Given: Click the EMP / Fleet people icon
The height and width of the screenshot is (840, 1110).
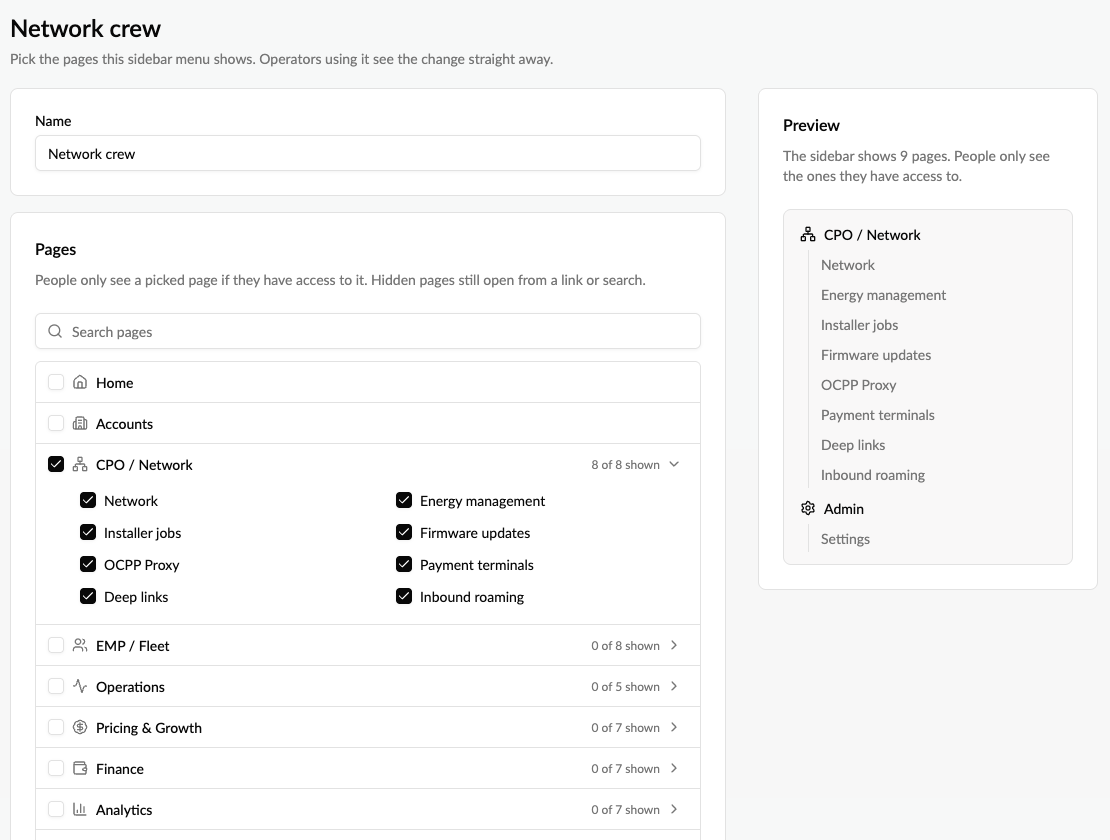Looking at the screenshot, I should tap(80, 645).
